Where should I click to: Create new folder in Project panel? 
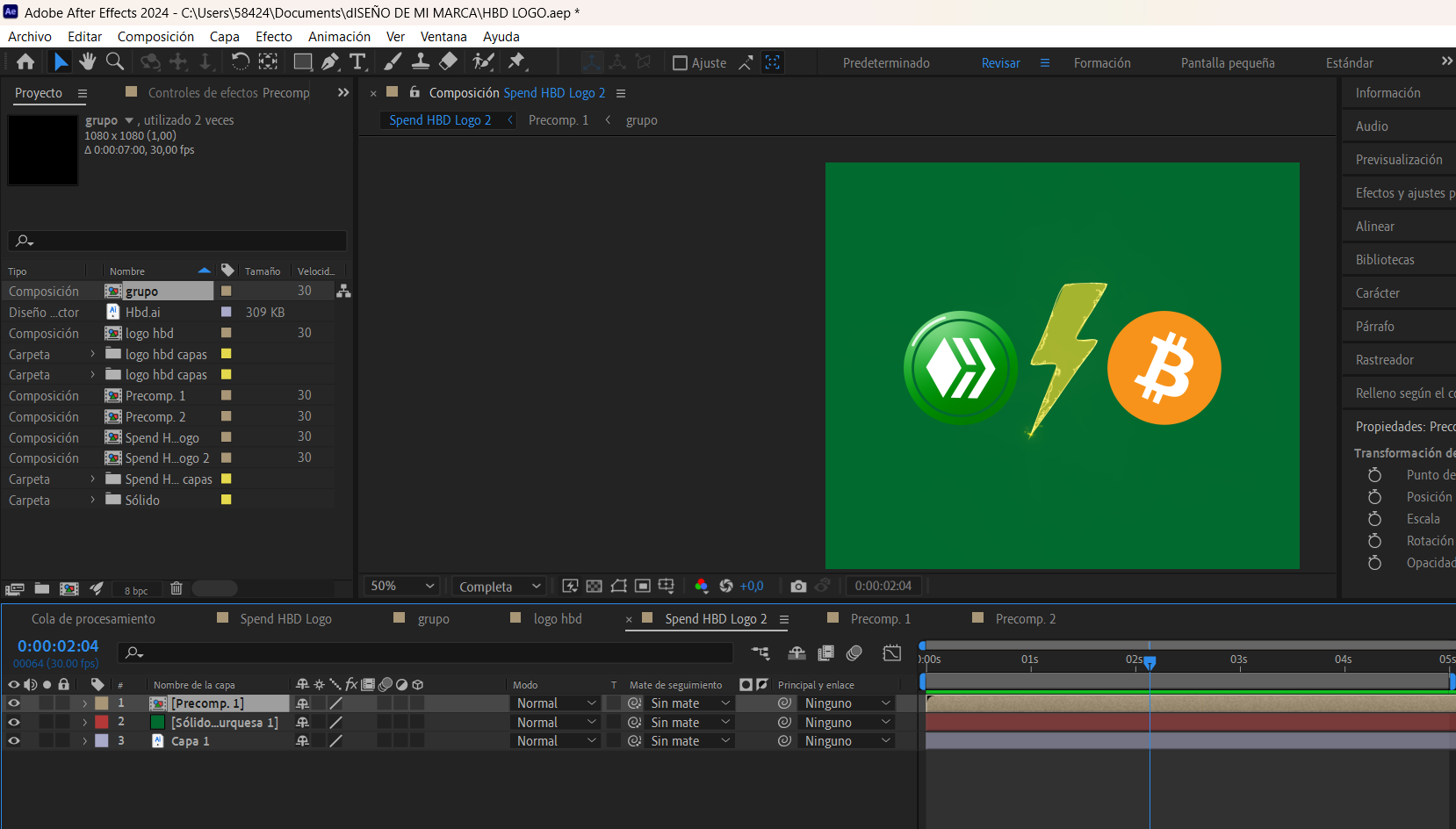coord(42,588)
